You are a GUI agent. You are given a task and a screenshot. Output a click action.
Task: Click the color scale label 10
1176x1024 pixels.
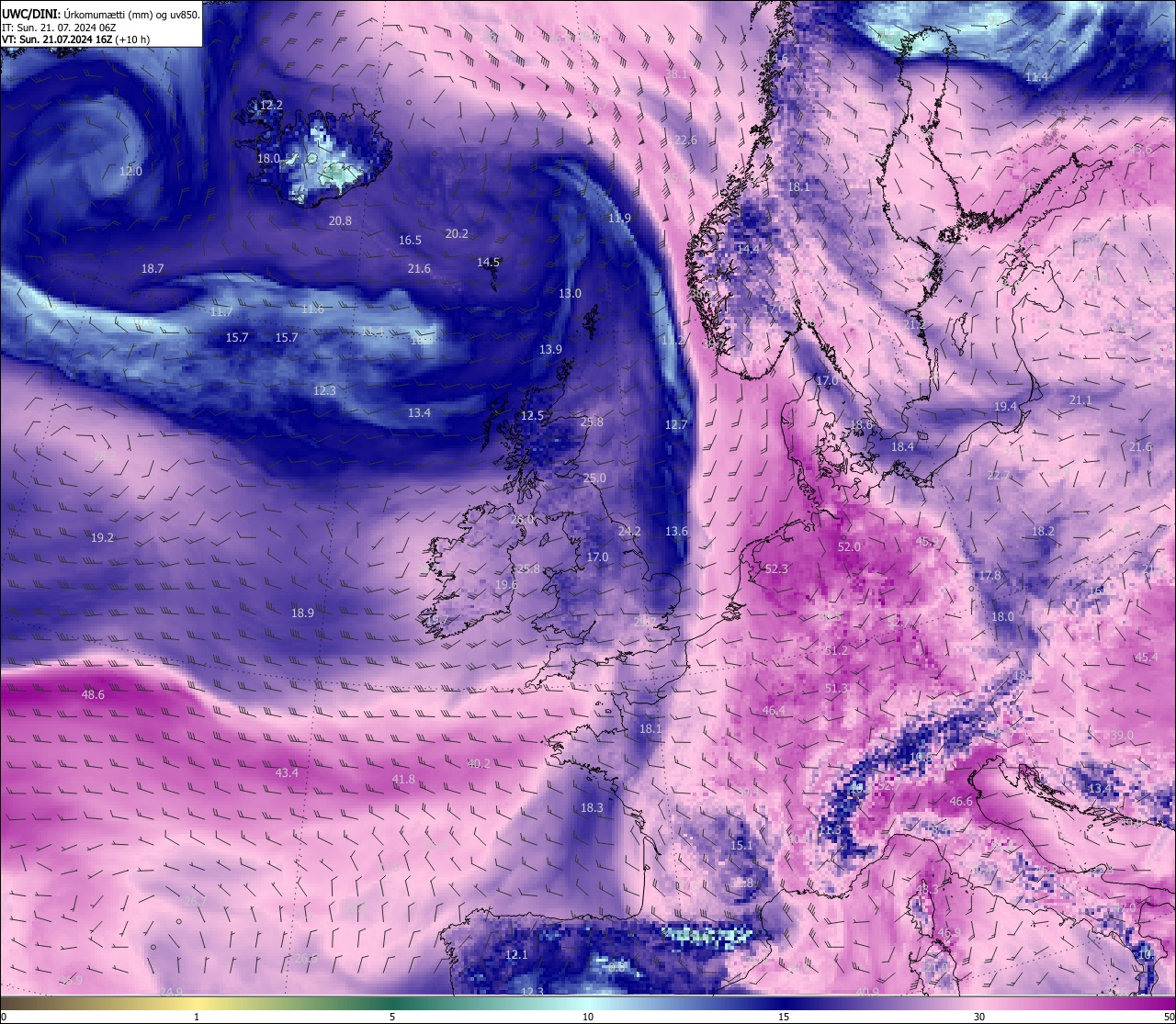point(588,1017)
